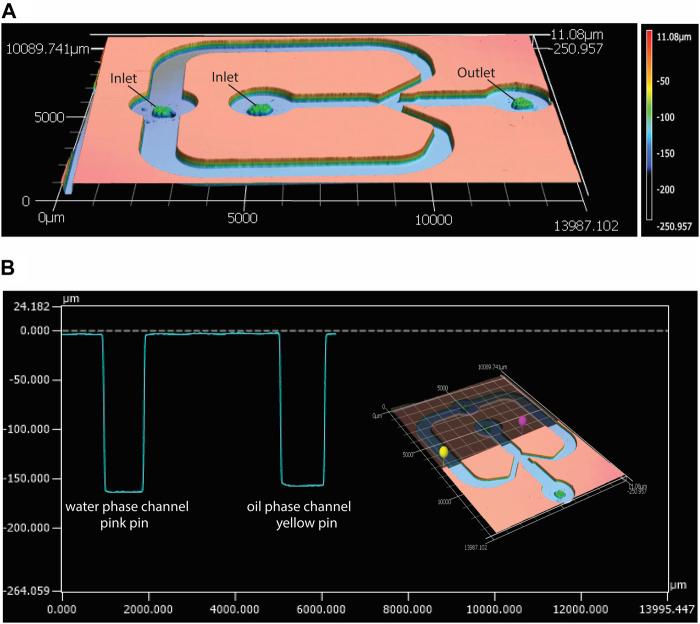Click the pink pin on the inset map

click(x=522, y=421)
